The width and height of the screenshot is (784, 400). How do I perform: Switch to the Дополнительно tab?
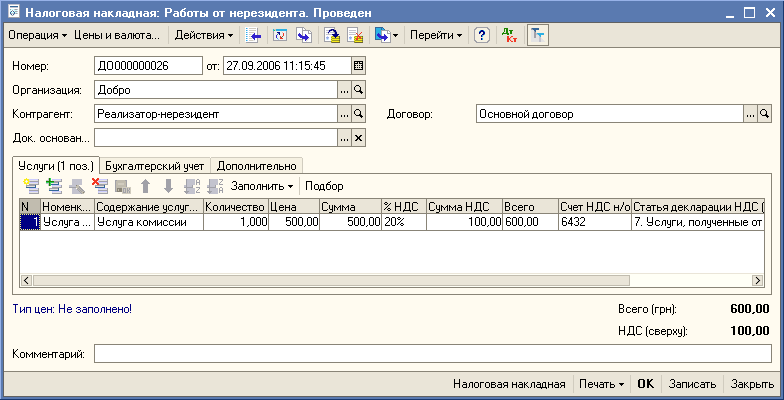(x=257, y=166)
